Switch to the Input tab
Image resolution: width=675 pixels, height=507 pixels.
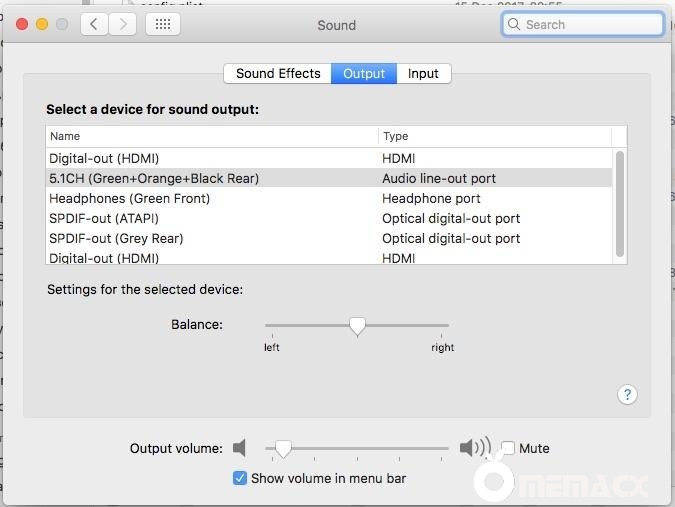click(423, 73)
